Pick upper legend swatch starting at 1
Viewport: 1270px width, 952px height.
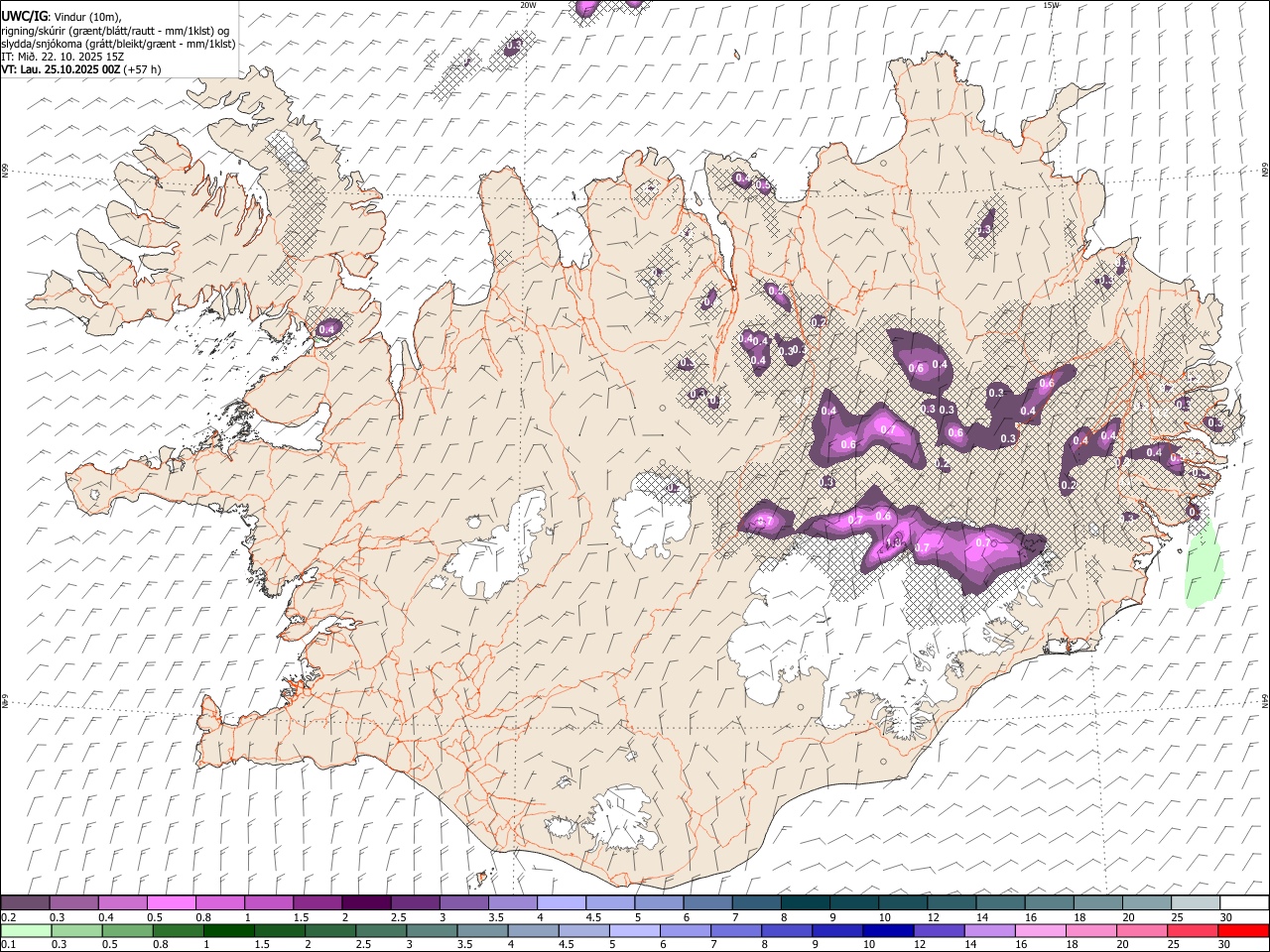point(269,903)
